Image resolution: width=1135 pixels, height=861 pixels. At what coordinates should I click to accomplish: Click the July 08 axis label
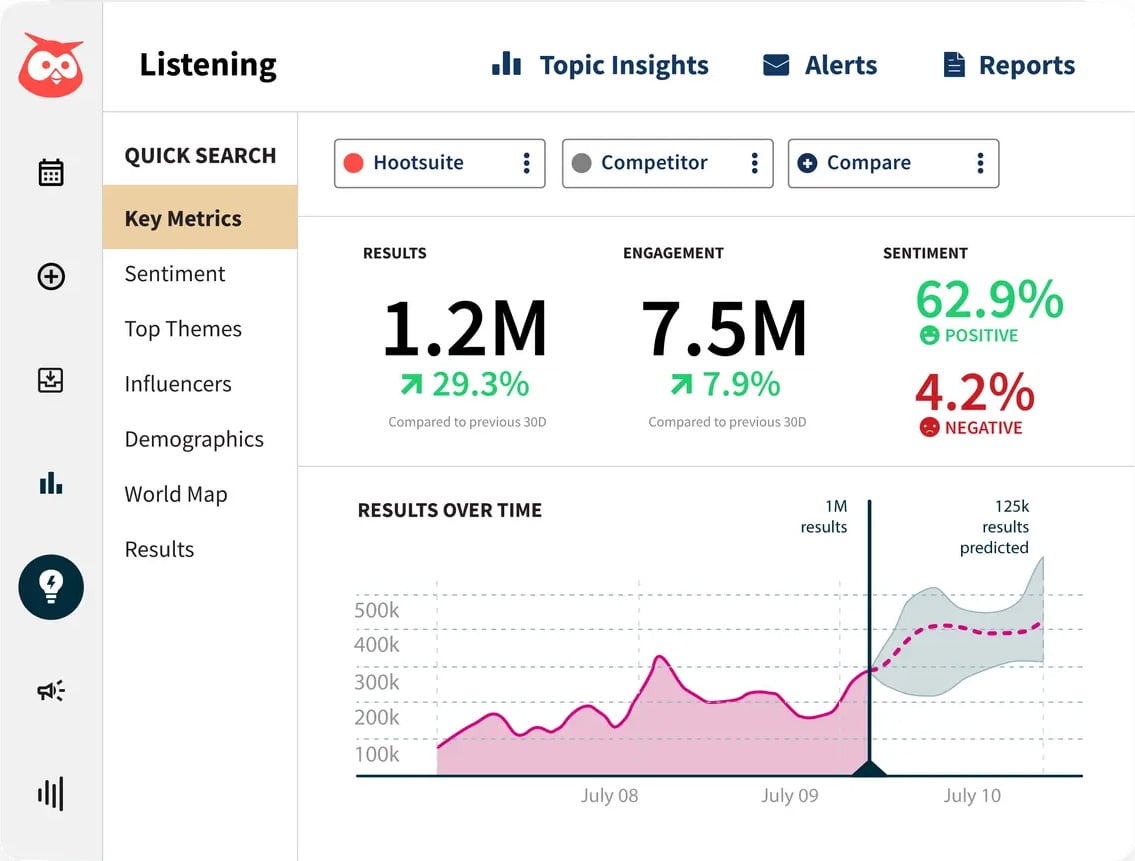click(x=609, y=796)
